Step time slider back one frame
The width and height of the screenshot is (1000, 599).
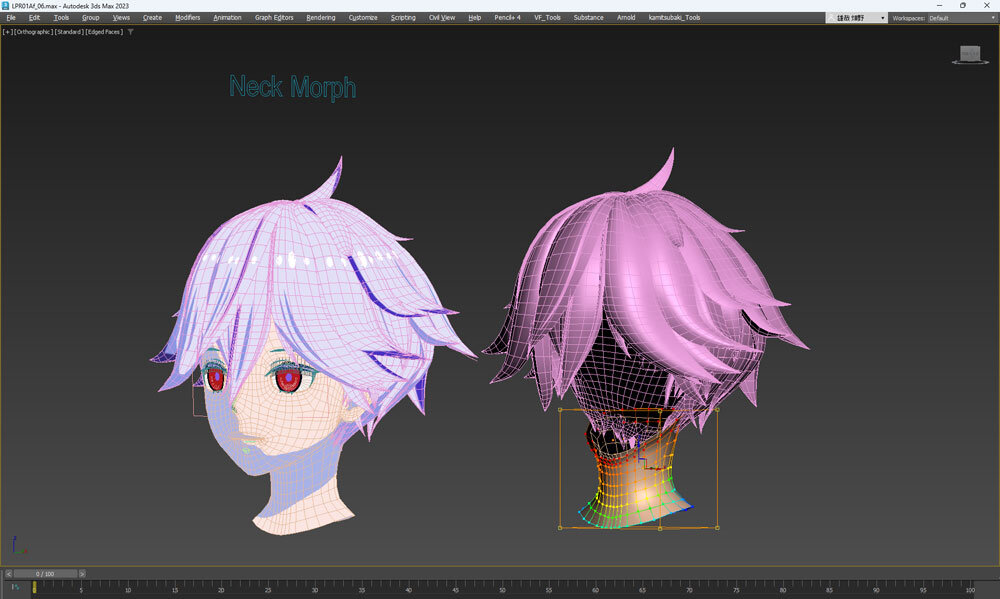[8, 573]
